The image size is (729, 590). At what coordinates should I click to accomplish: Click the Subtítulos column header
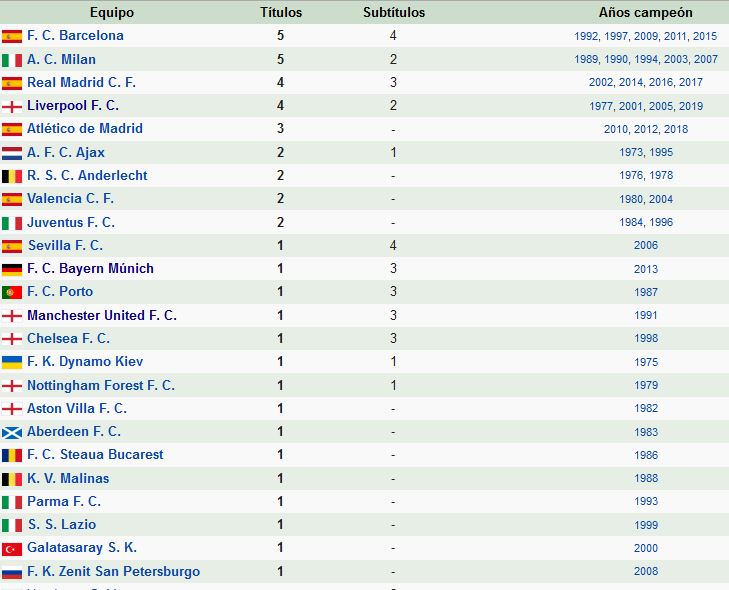pos(394,13)
